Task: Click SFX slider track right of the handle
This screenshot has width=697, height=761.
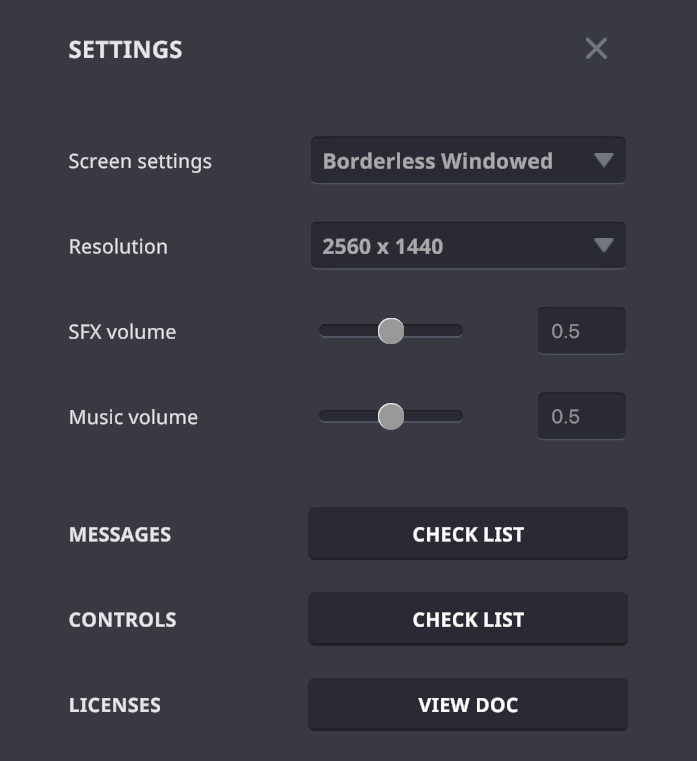Action: tap(435, 331)
